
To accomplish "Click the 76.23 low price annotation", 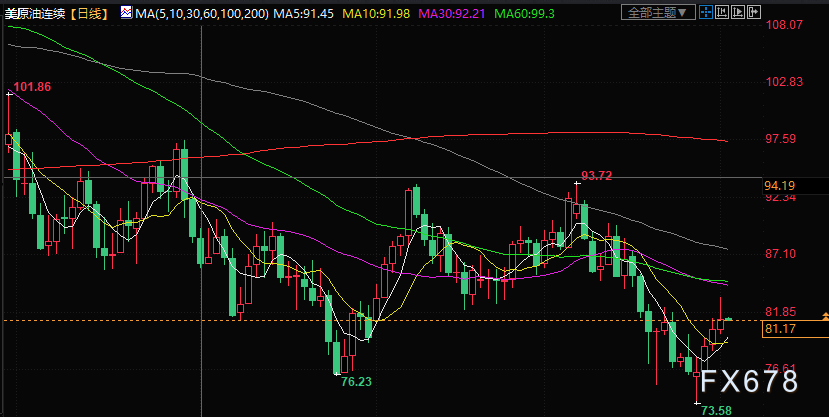I will 356,382.
